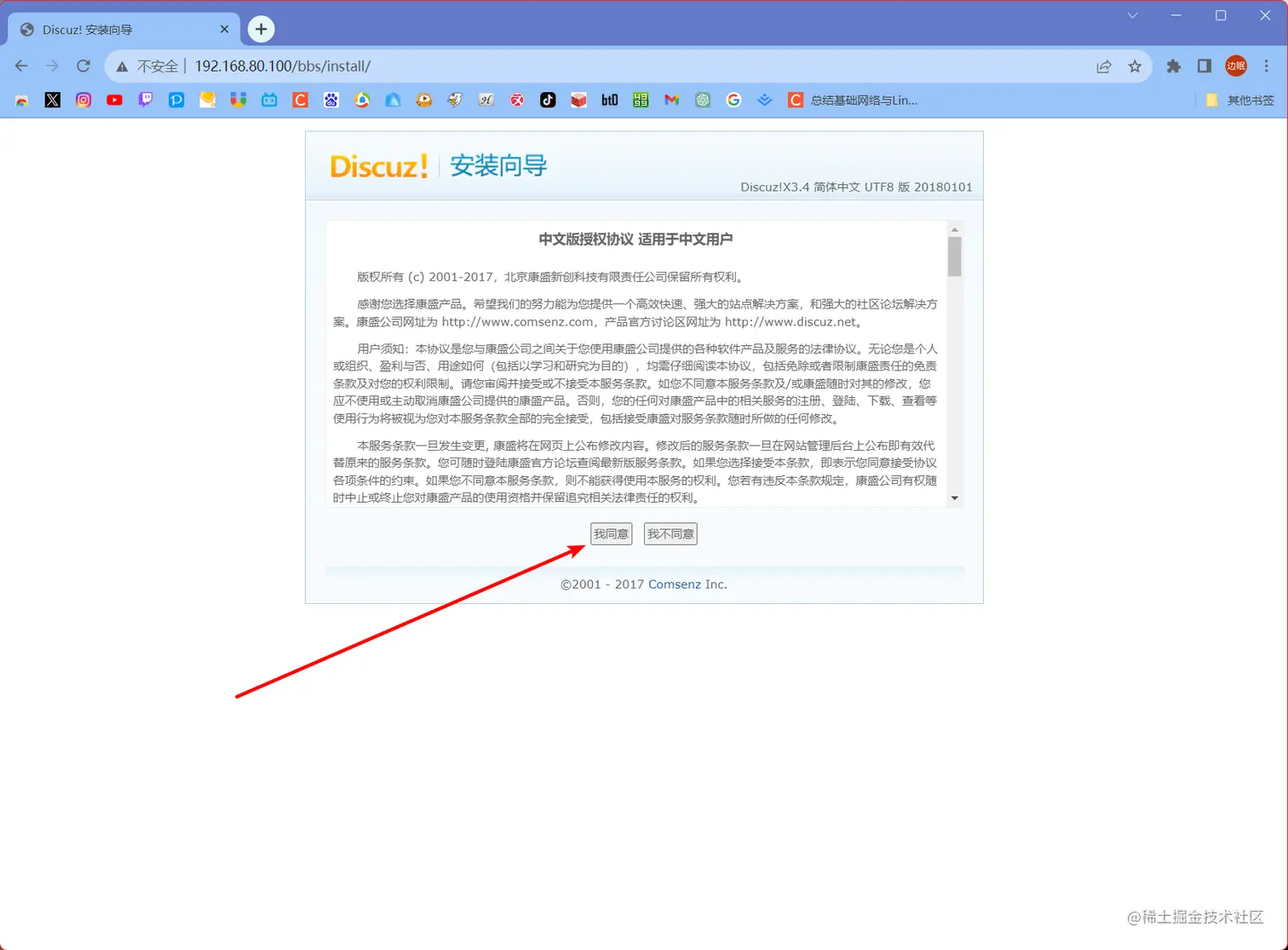Image resolution: width=1288 pixels, height=950 pixels.
Task: Open the Instagram bookmark
Action: click(x=83, y=100)
